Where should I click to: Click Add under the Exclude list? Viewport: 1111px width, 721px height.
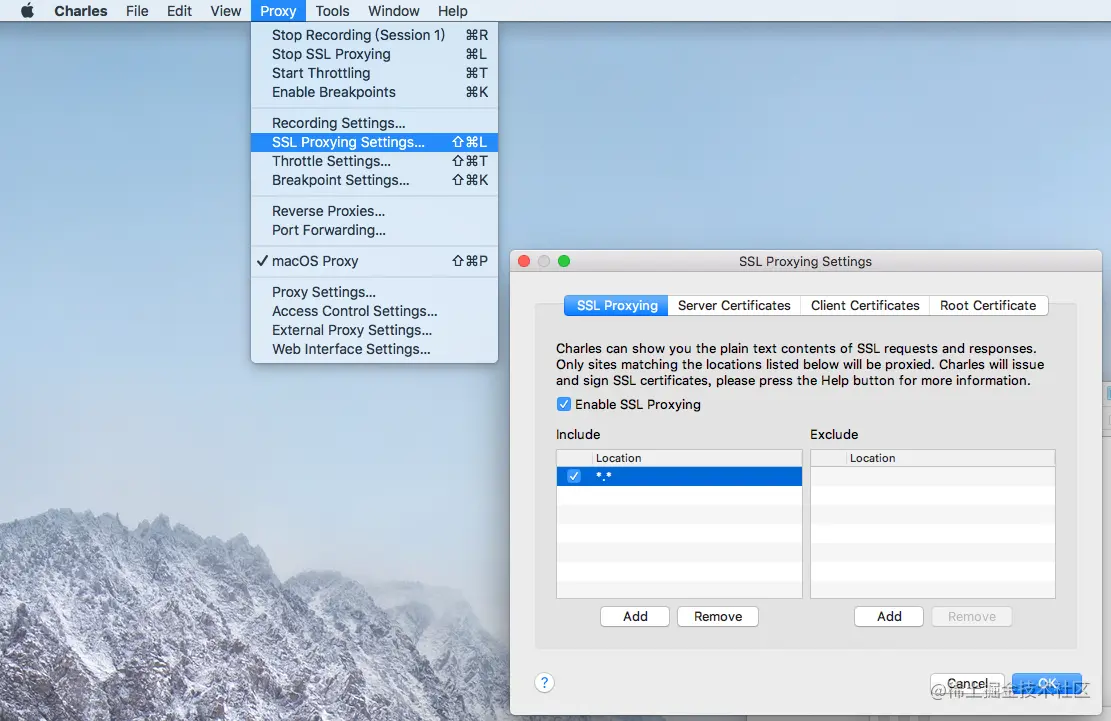889,617
